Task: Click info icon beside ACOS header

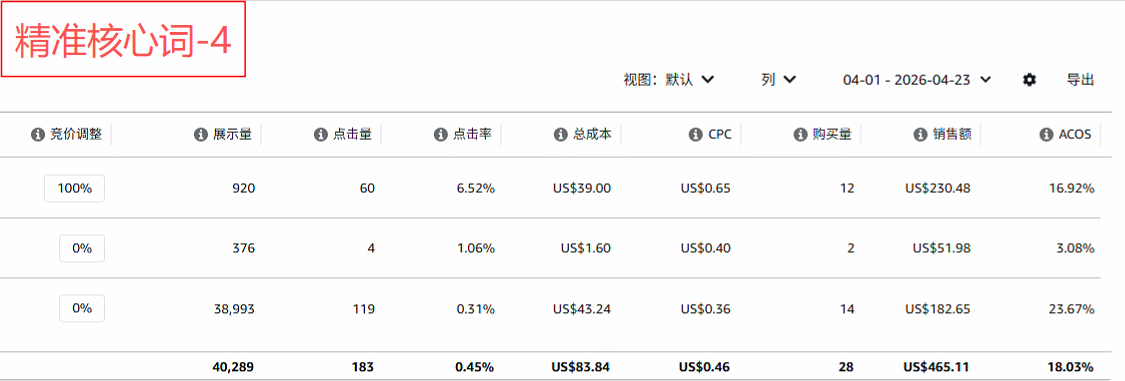Action: 1045,134
